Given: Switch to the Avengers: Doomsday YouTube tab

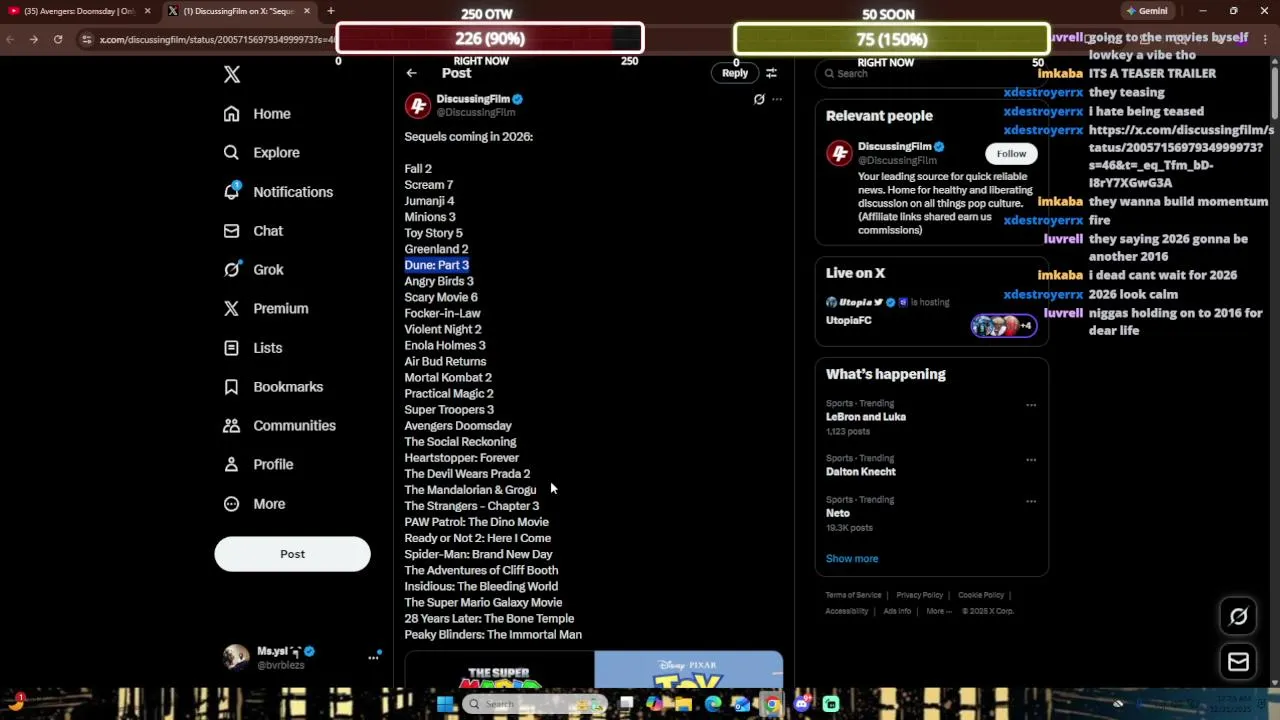Looking at the screenshot, I should tap(78, 11).
